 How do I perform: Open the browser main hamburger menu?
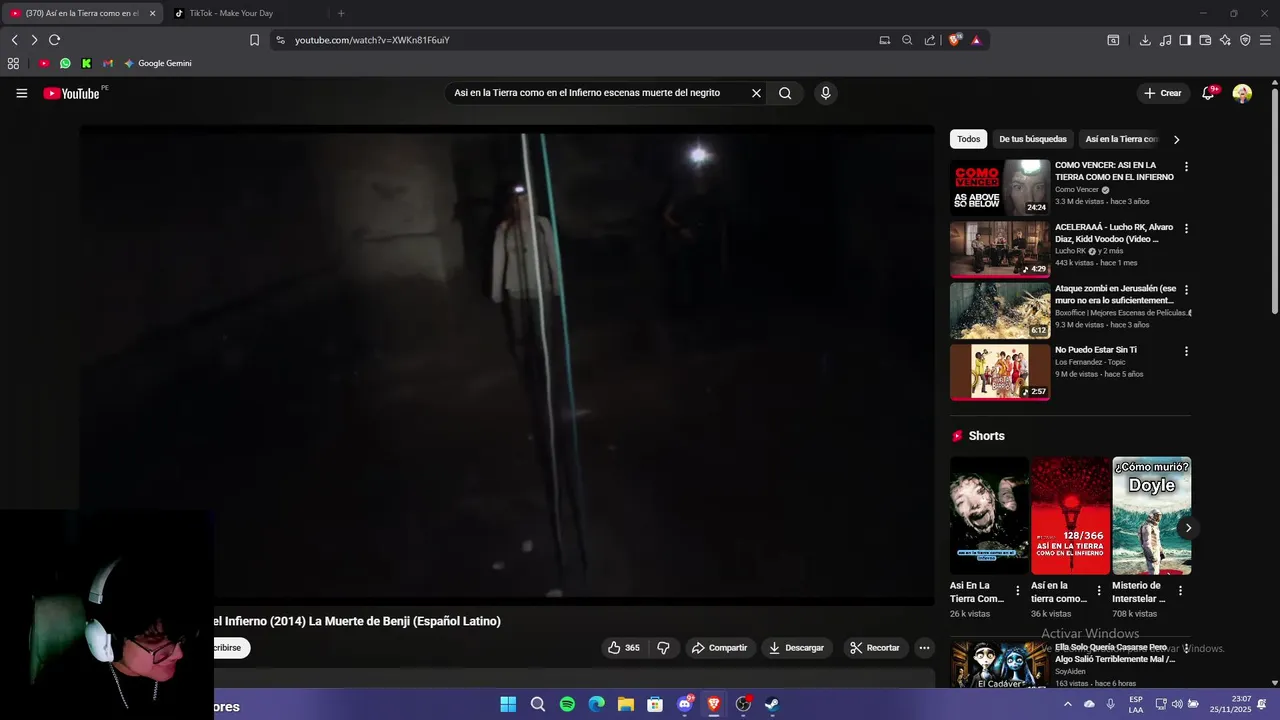[x=1266, y=40]
